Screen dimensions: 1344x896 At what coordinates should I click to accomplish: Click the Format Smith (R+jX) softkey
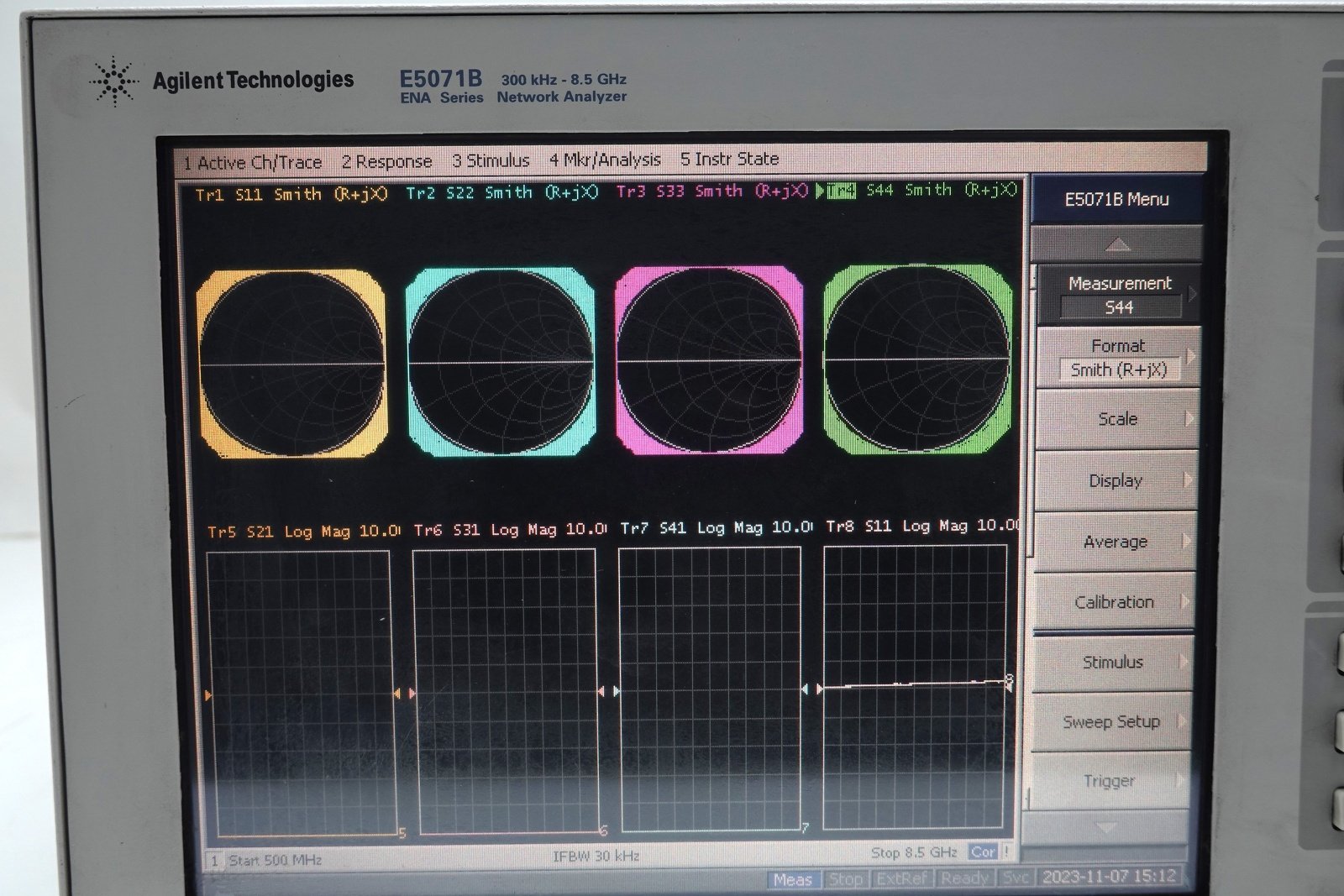click(x=1117, y=357)
